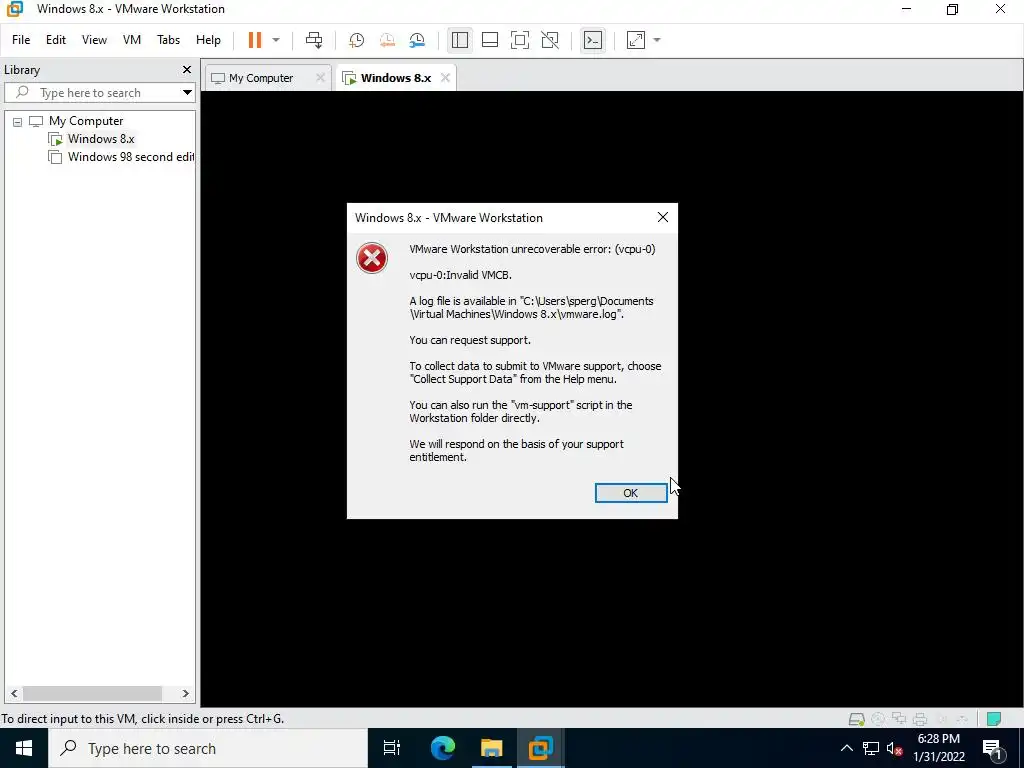The width and height of the screenshot is (1024, 768).
Task: Open the Snapshot Manager wrench-clock icon
Action: point(417,40)
